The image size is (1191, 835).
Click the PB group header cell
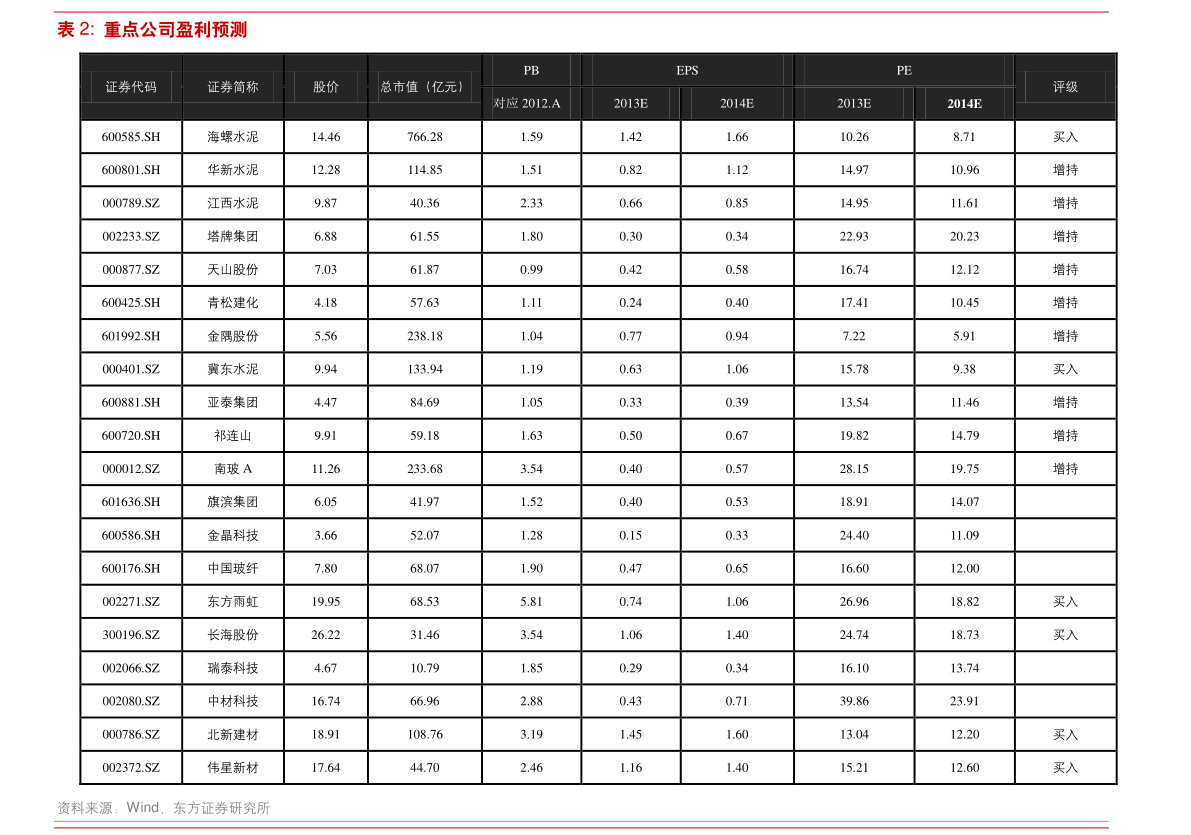pyautogui.click(x=531, y=70)
